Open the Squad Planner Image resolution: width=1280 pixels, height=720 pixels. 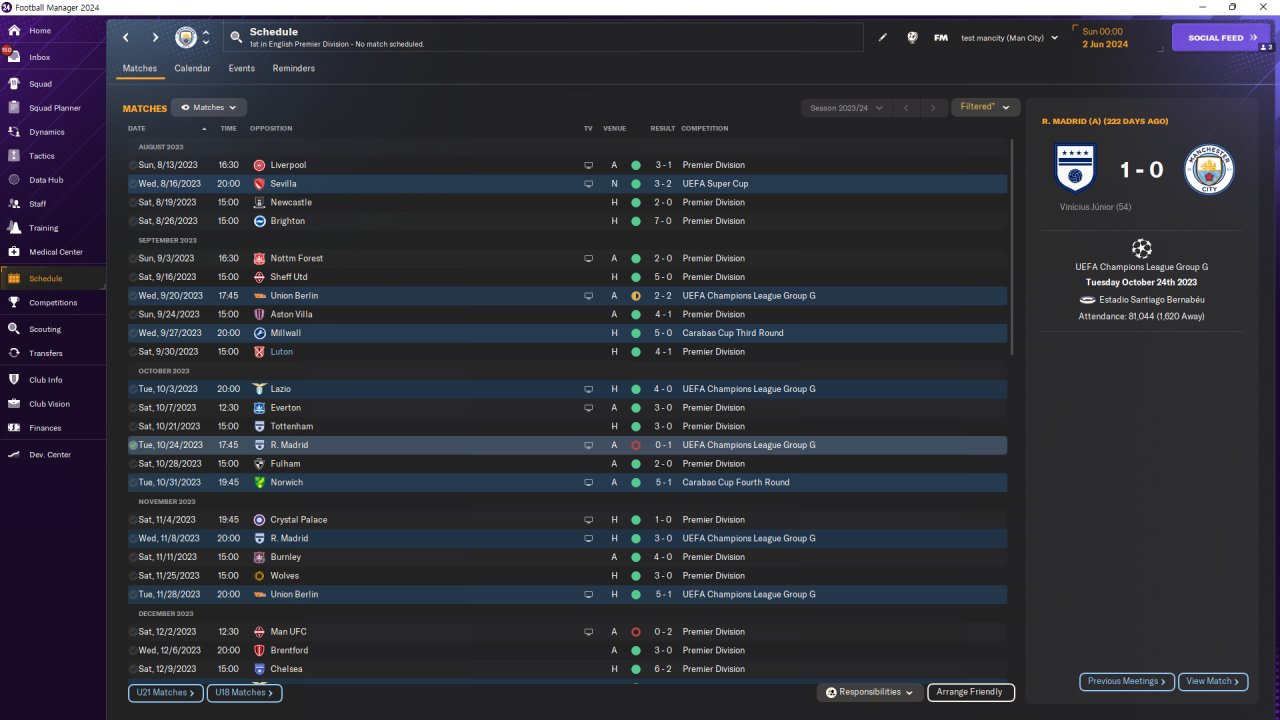coord(54,108)
